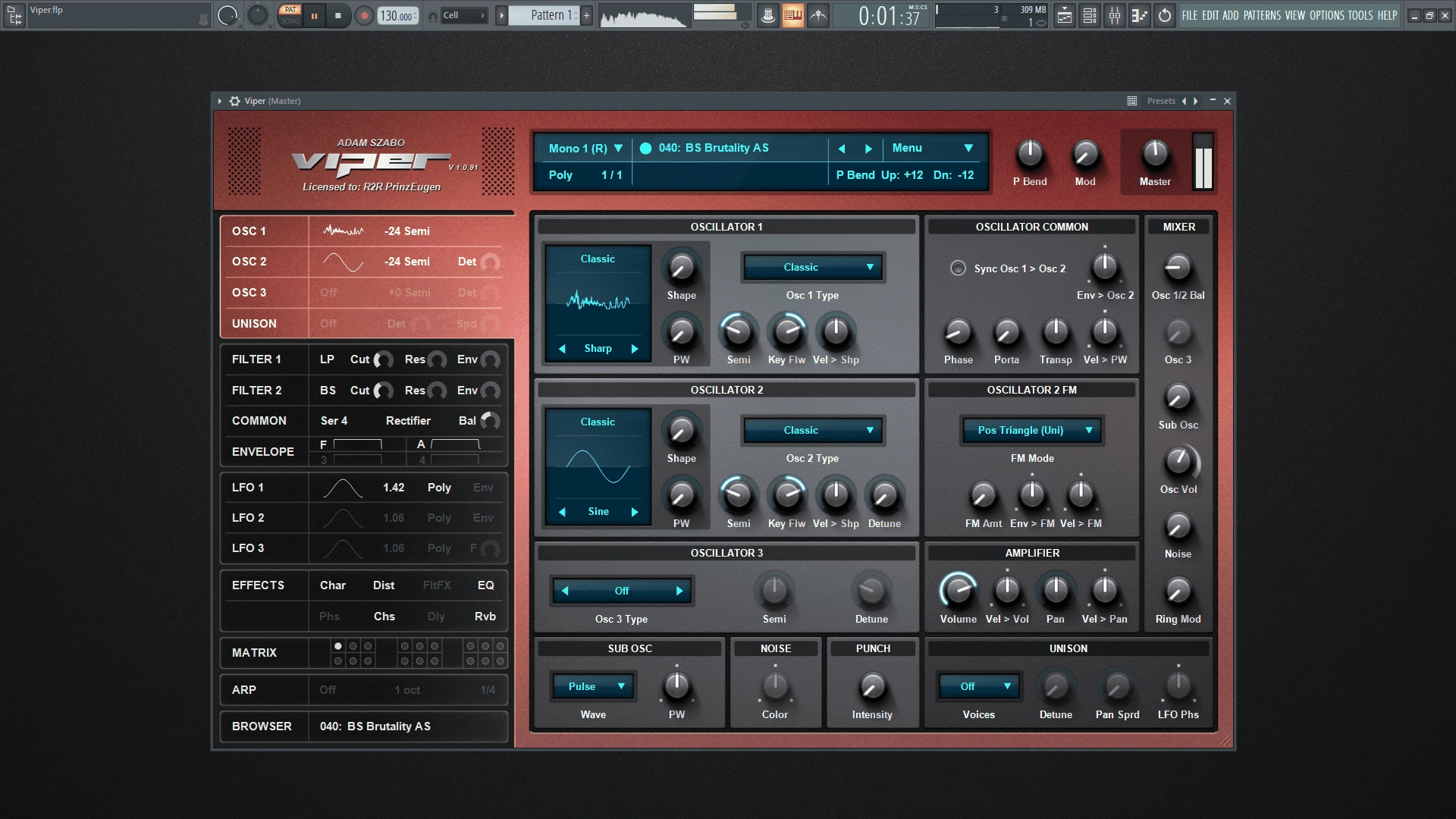Toggle the Rvb reverb effect
The height and width of the screenshot is (819, 1456).
485,617
